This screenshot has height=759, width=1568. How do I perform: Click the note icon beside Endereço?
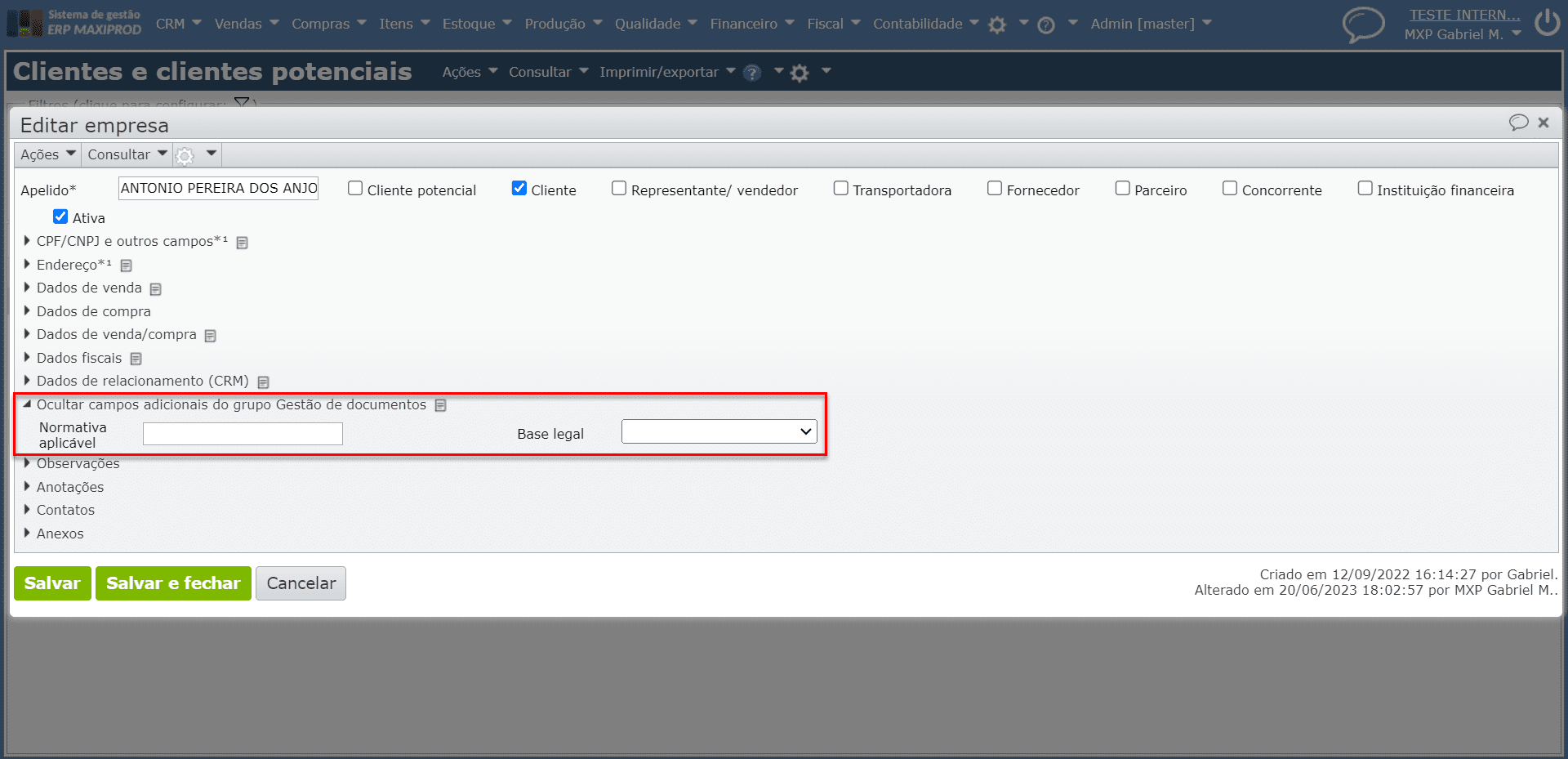coord(127,266)
